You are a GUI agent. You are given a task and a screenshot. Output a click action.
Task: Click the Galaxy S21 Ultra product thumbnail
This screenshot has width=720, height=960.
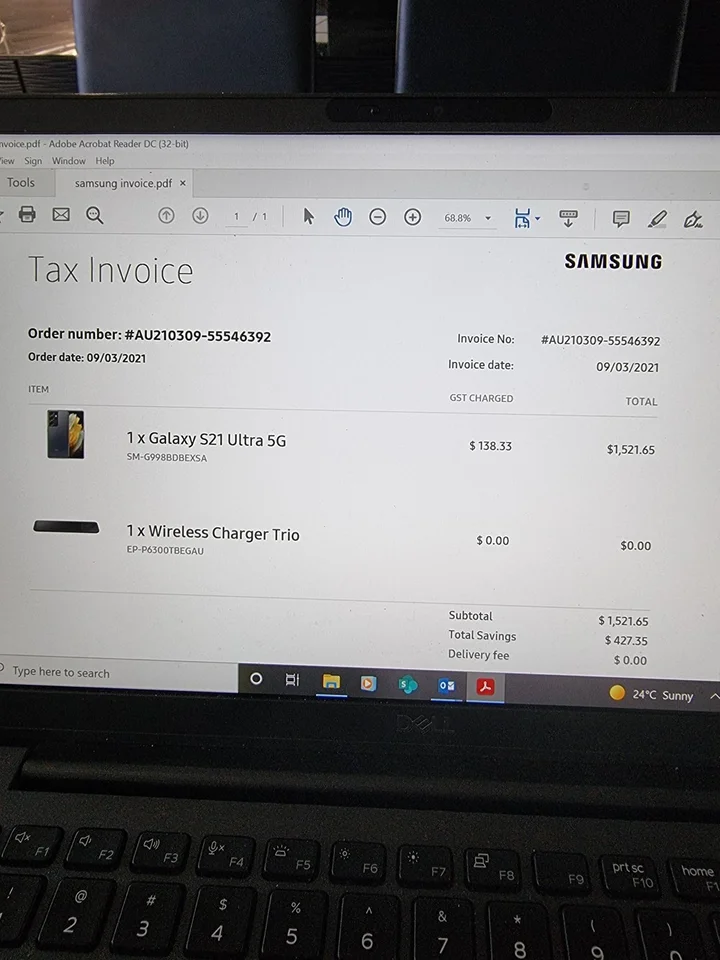(66, 434)
